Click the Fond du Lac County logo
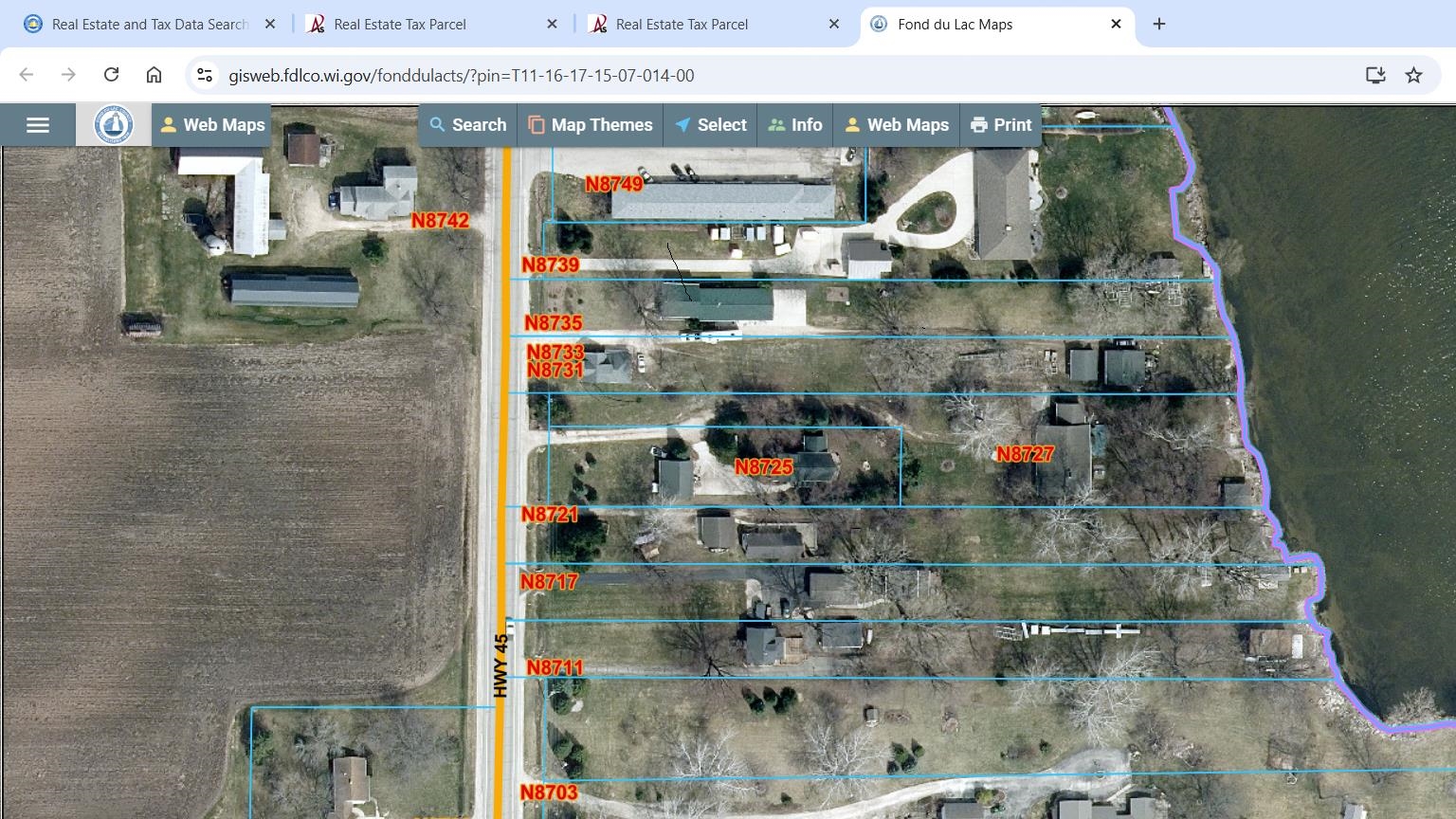 [114, 125]
